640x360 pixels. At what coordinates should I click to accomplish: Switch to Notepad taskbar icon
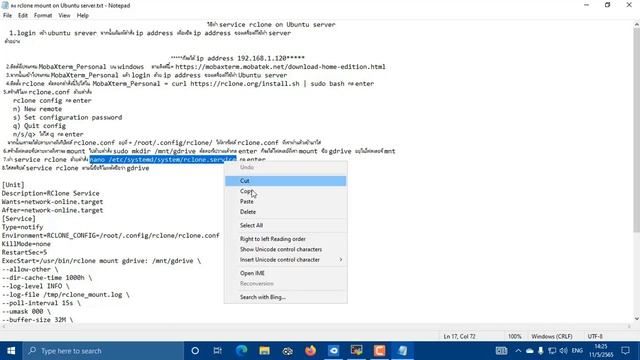pos(402,351)
